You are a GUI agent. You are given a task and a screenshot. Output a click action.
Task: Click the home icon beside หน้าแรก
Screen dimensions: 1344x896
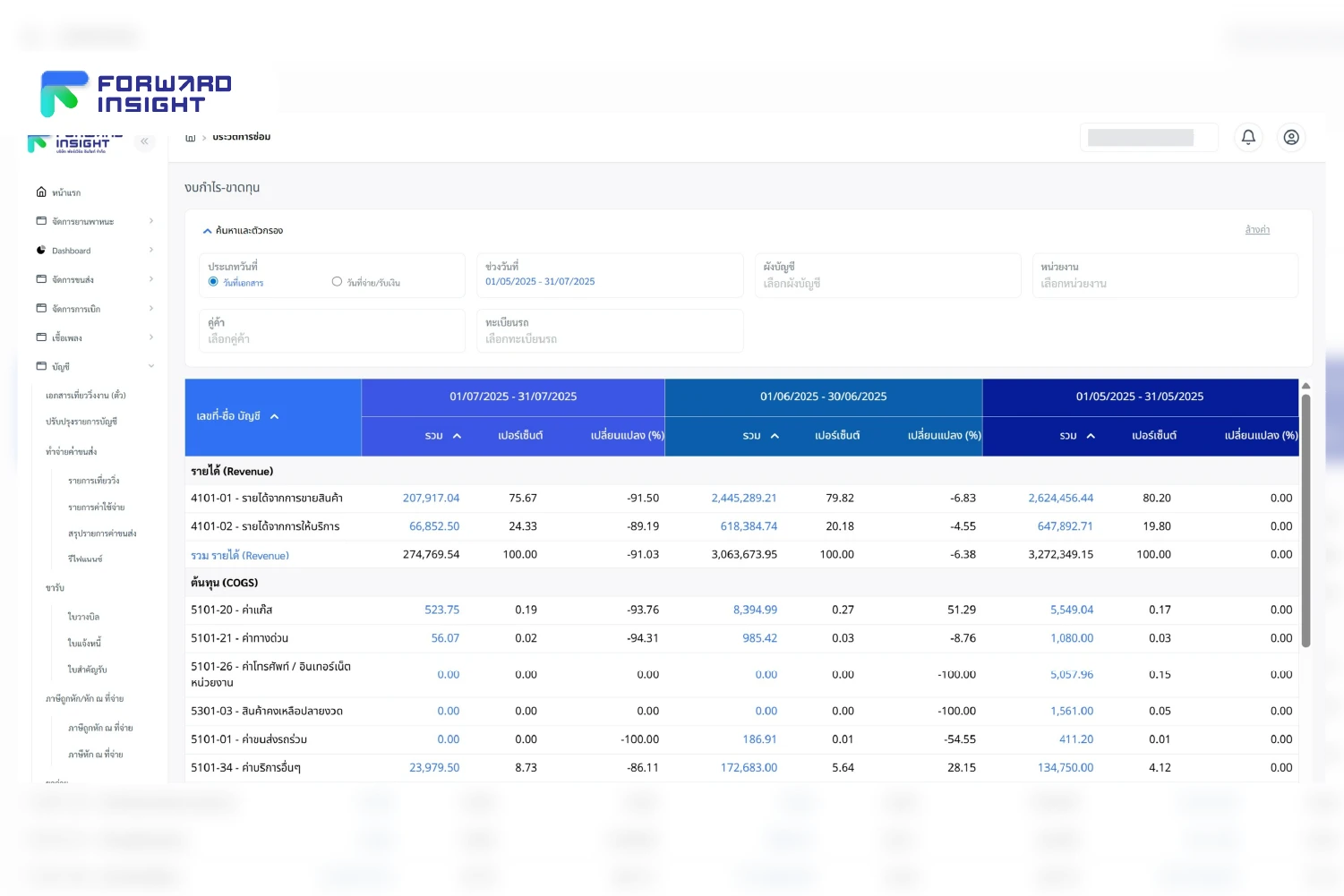click(x=41, y=192)
